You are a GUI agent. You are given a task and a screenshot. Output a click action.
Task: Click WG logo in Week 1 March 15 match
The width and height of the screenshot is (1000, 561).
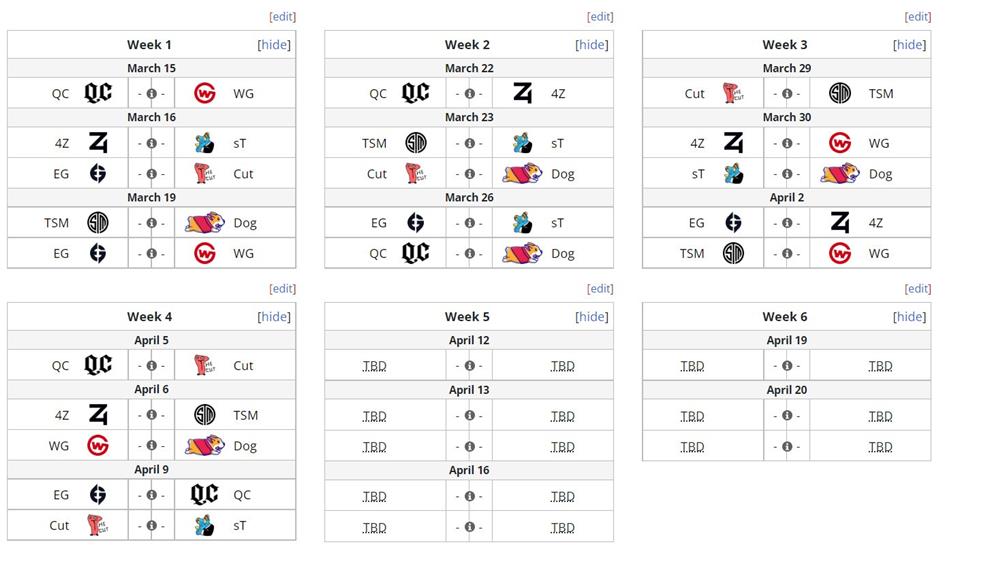click(x=205, y=93)
